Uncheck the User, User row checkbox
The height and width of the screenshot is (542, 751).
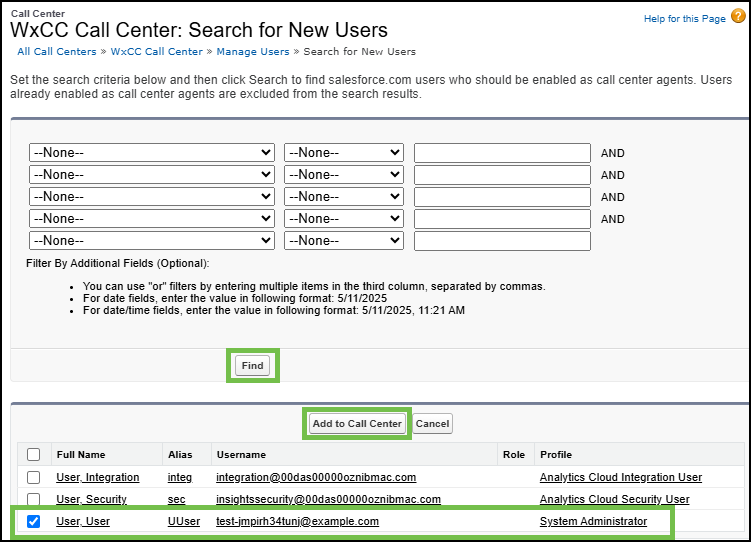34,521
